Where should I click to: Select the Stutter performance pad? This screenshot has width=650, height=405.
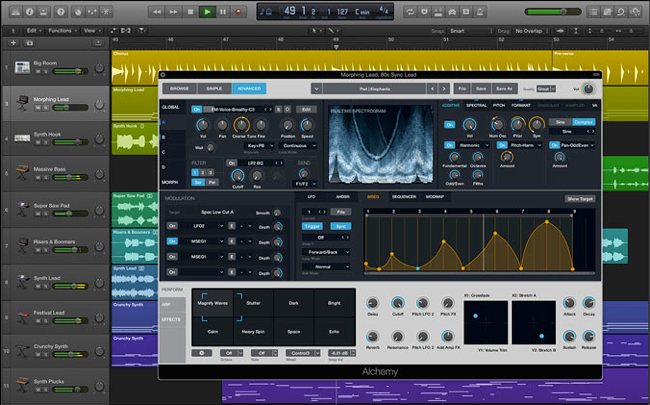(251, 301)
